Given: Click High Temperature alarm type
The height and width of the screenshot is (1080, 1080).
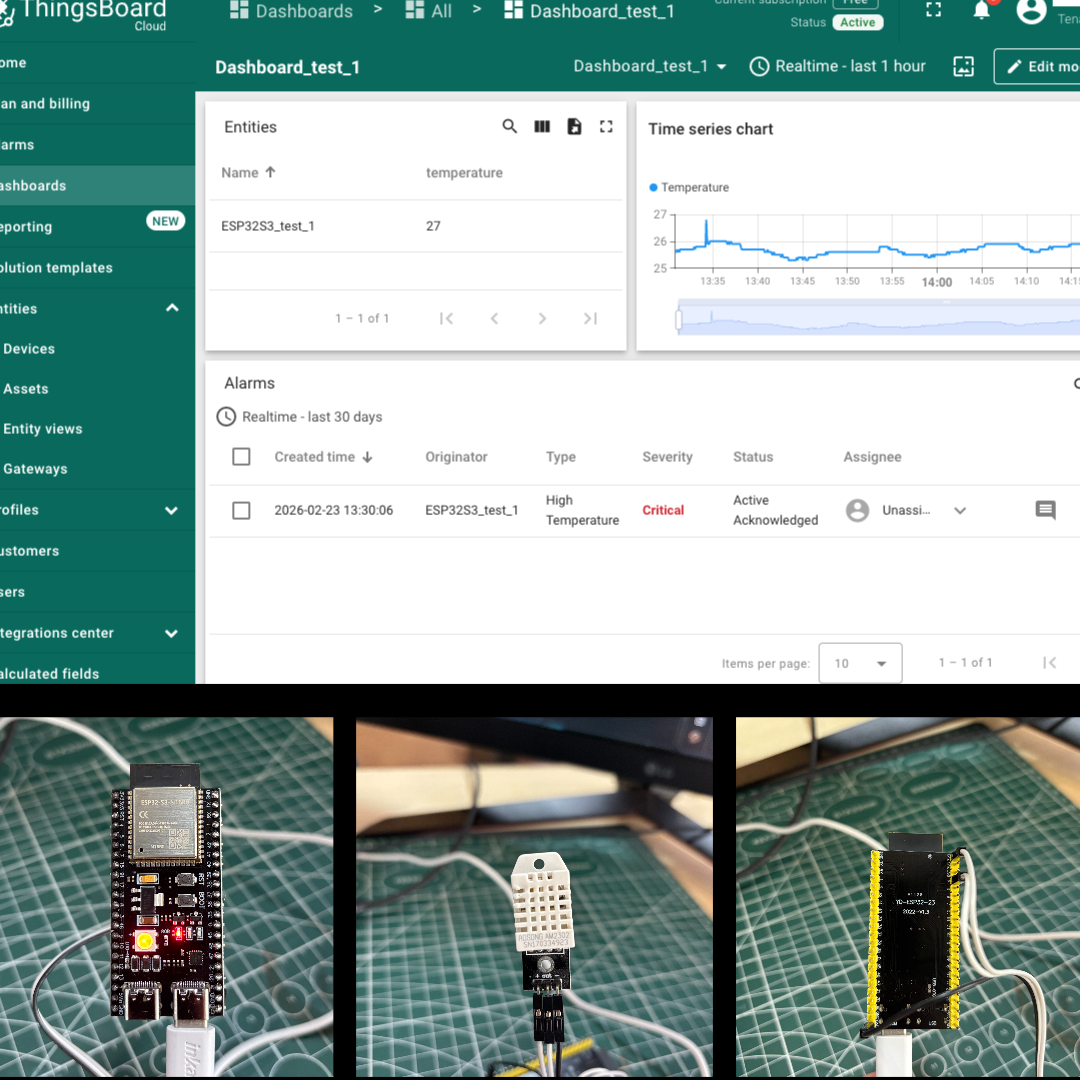Looking at the screenshot, I should click(583, 510).
